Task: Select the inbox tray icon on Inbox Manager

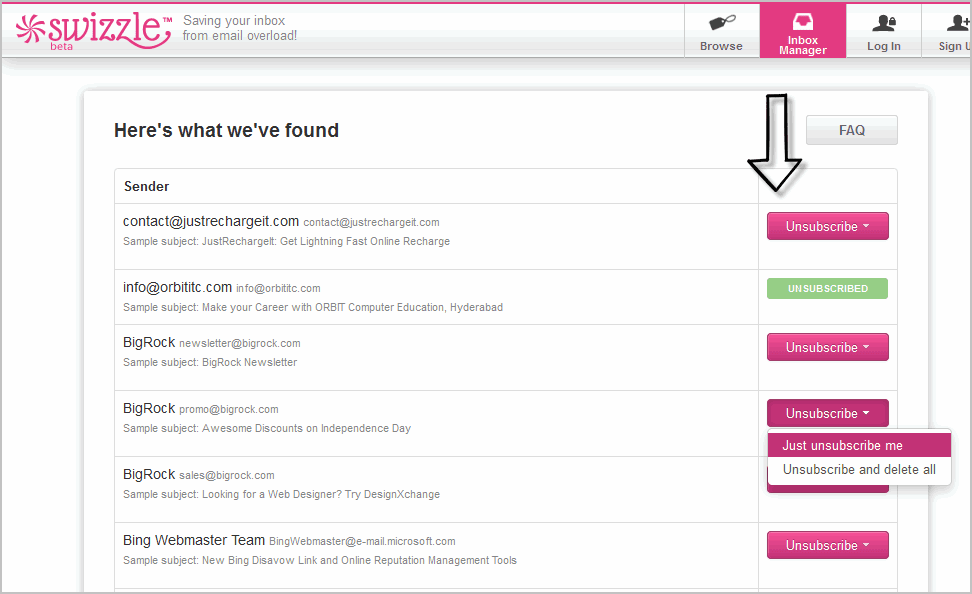Action: [802, 20]
